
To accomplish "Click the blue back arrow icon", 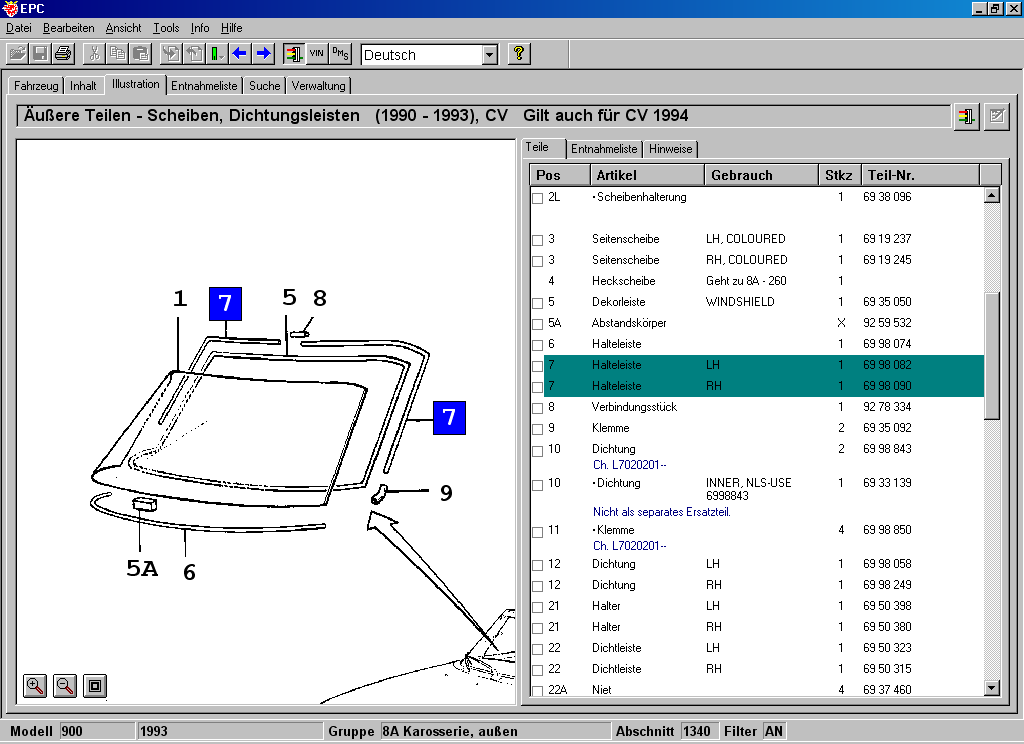I will (240, 54).
